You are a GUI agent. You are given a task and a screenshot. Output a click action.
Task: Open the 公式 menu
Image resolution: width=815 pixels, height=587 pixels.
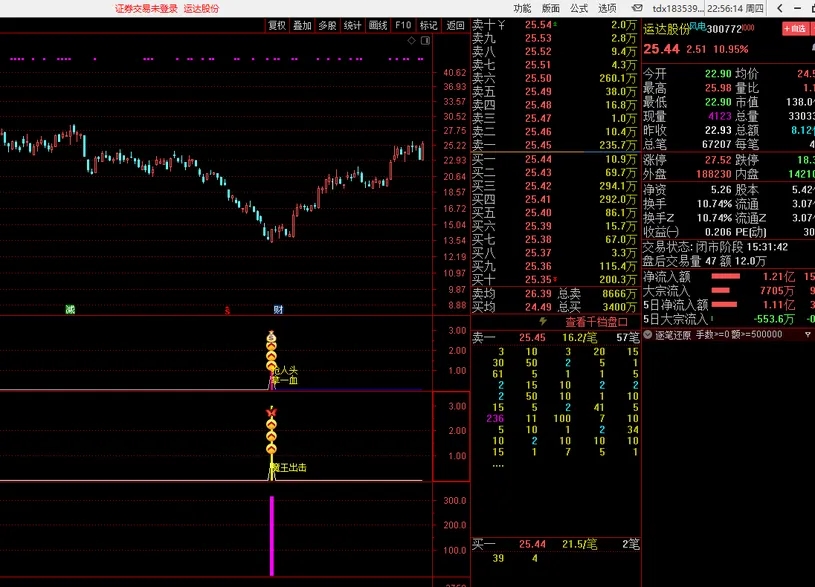579,8
